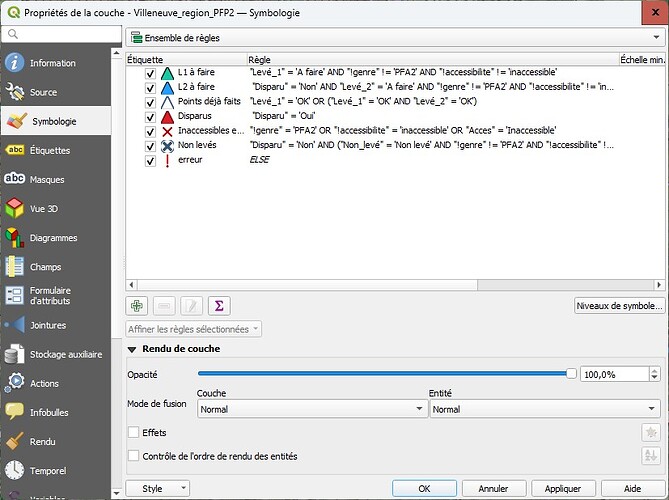Click the search magnifier icon
This screenshot has height=500, width=669.
pyautogui.click(x=13, y=34)
